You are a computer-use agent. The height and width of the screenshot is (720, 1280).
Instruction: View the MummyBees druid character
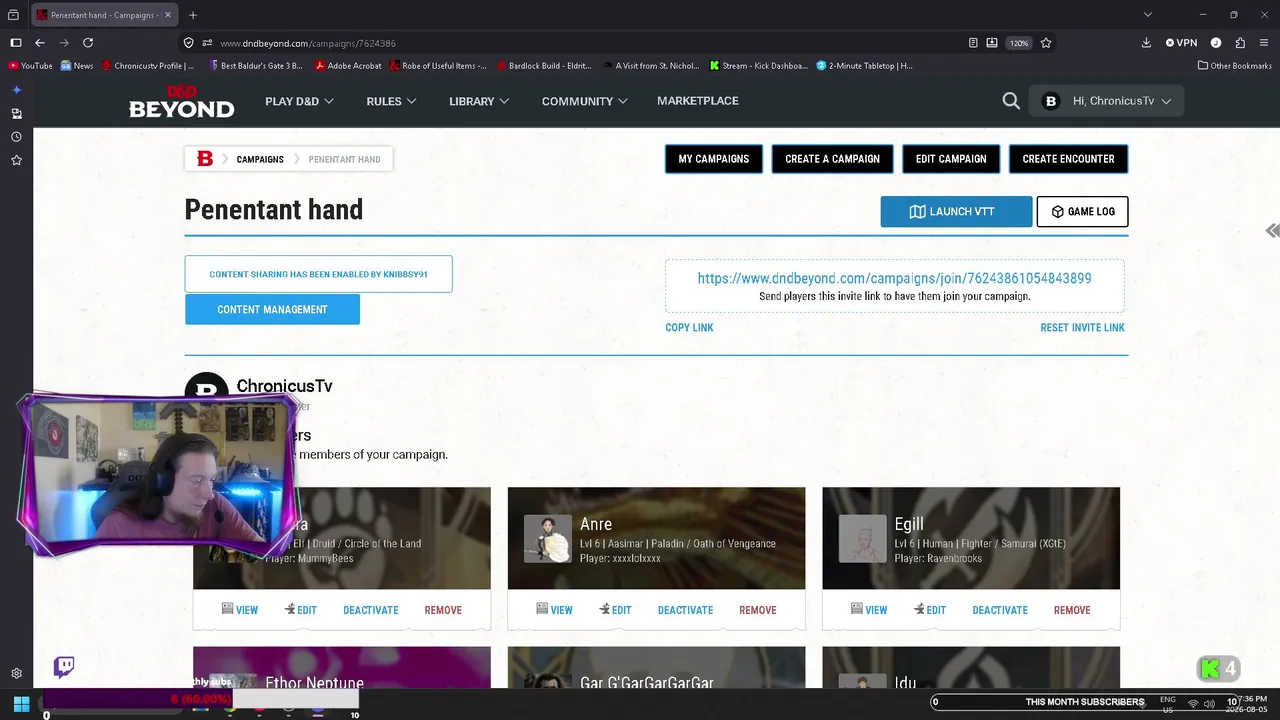pyautogui.click(x=239, y=610)
